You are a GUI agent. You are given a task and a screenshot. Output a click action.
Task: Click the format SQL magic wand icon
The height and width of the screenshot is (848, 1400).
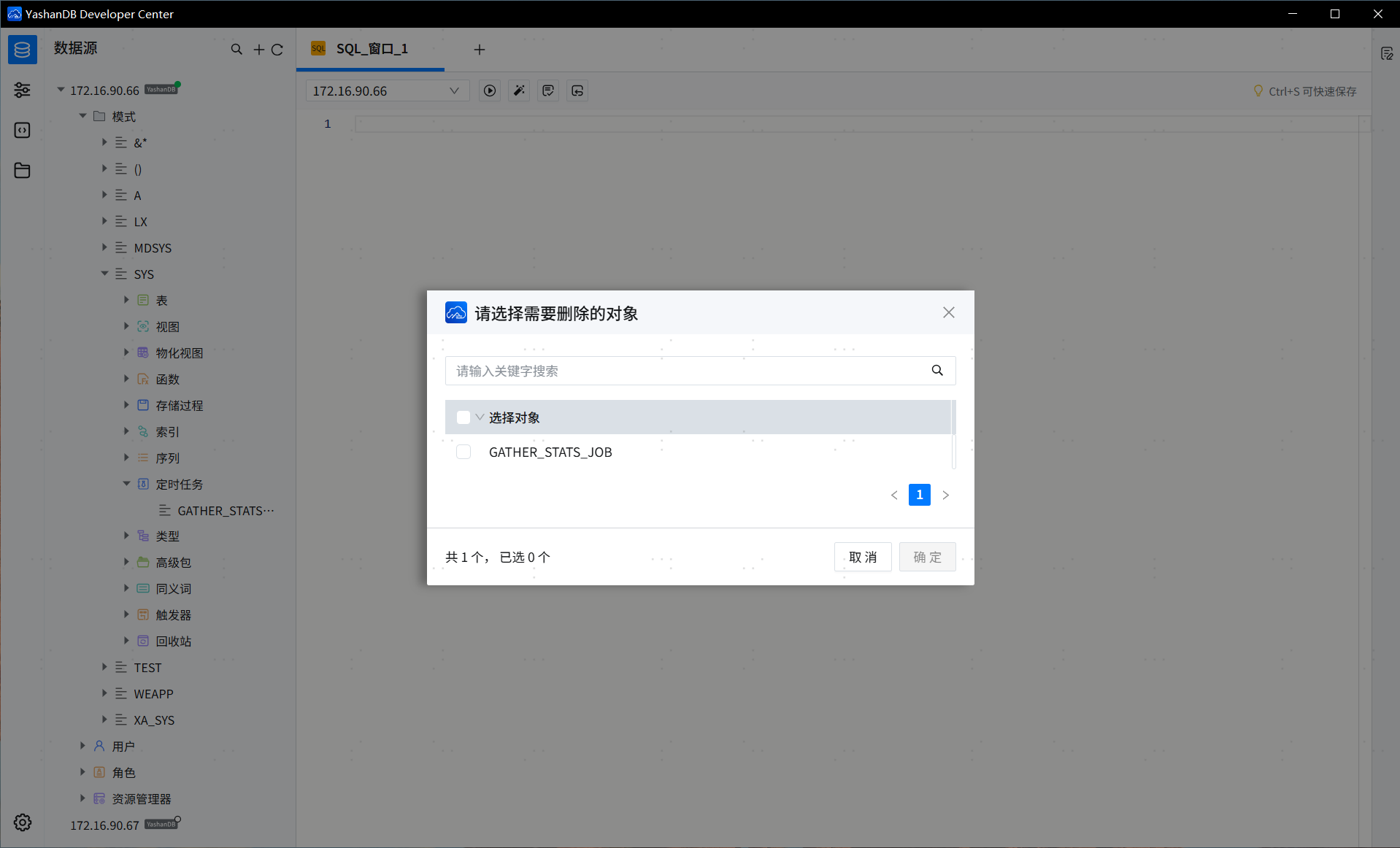point(519,90)
